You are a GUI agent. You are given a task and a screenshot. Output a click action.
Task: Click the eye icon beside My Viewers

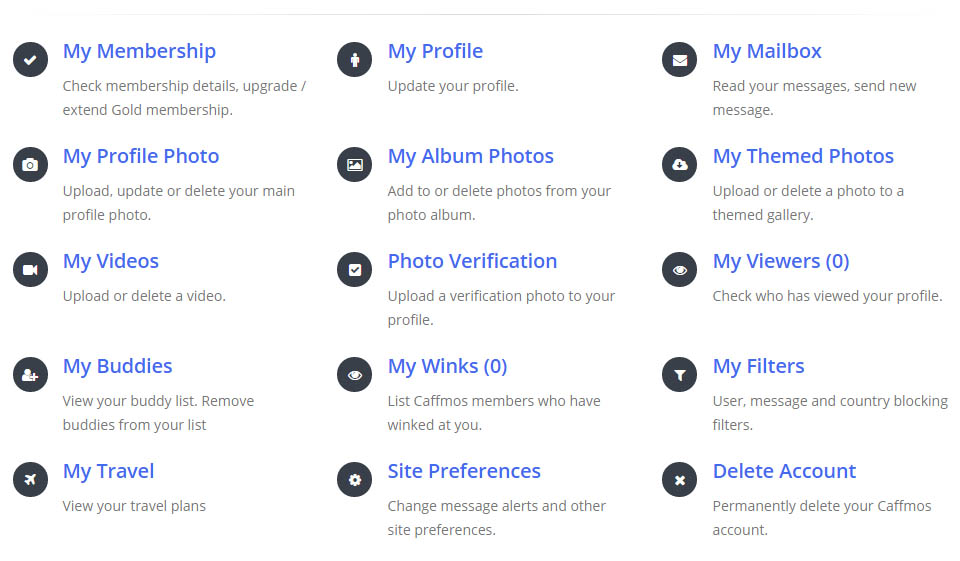click(680, 270)
